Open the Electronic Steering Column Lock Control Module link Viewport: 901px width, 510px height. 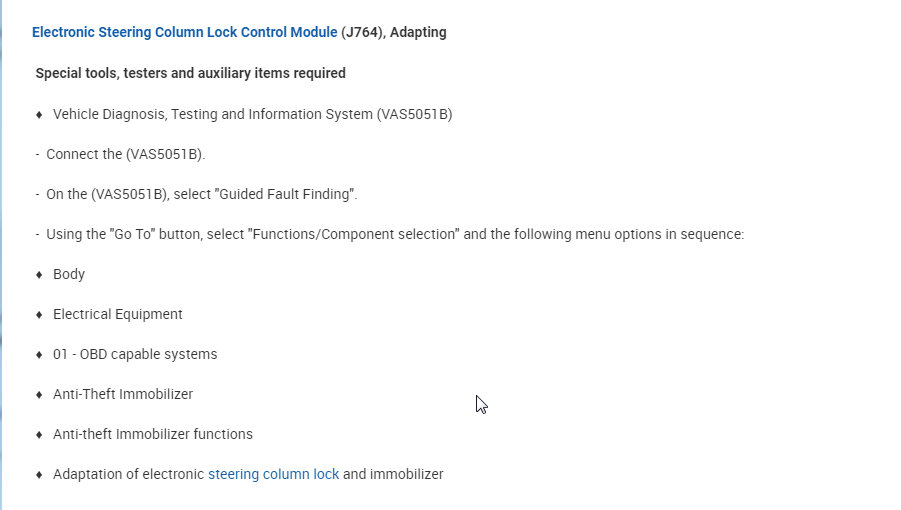184,32
